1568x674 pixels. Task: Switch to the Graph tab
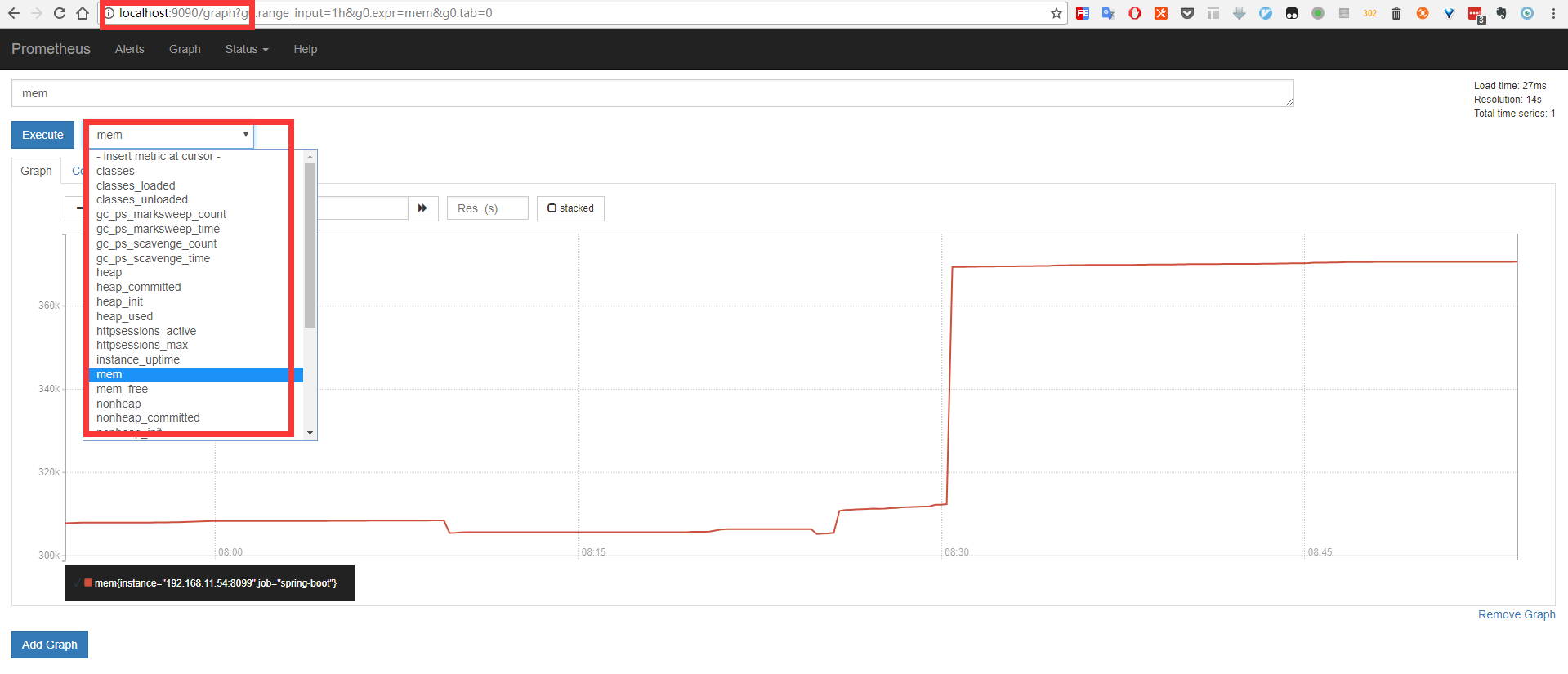(36, 171)
